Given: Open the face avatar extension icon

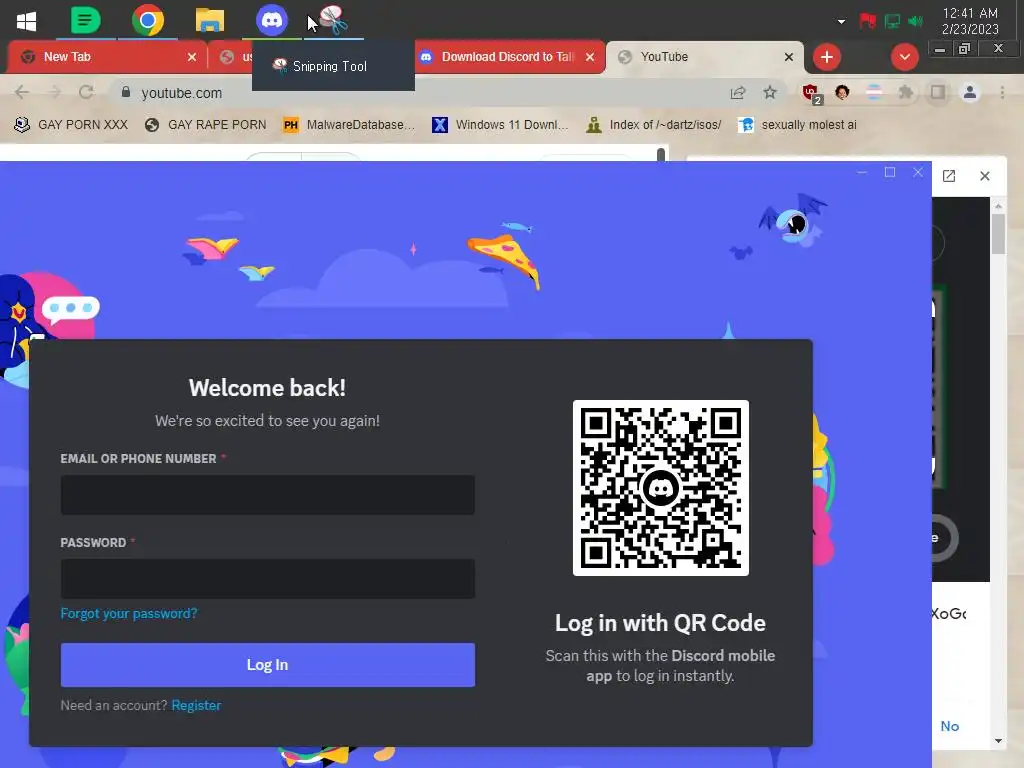Looking at the screenshot, I should [x=842, y=92].
